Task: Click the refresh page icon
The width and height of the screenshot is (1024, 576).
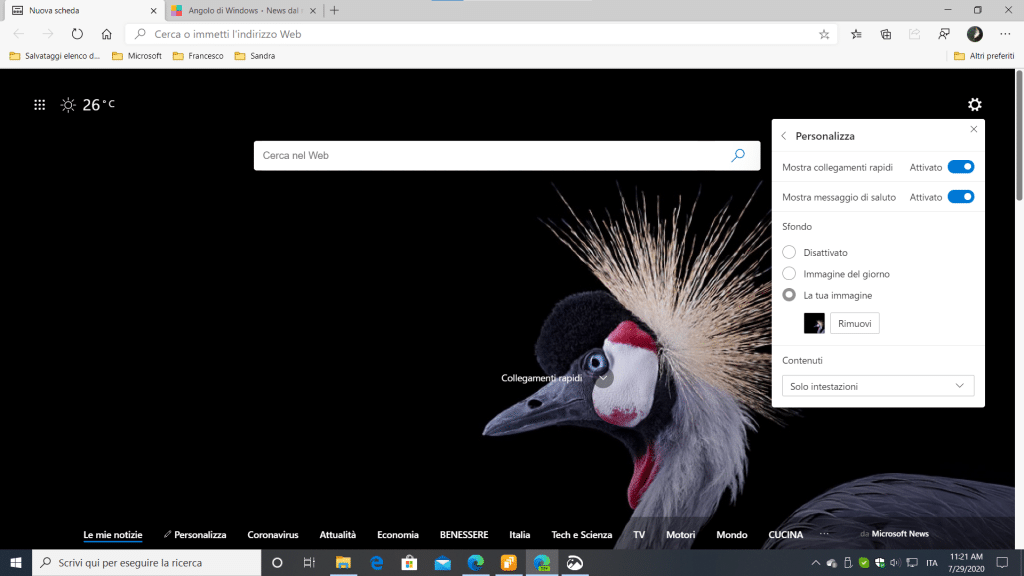Action: (77, 34)
